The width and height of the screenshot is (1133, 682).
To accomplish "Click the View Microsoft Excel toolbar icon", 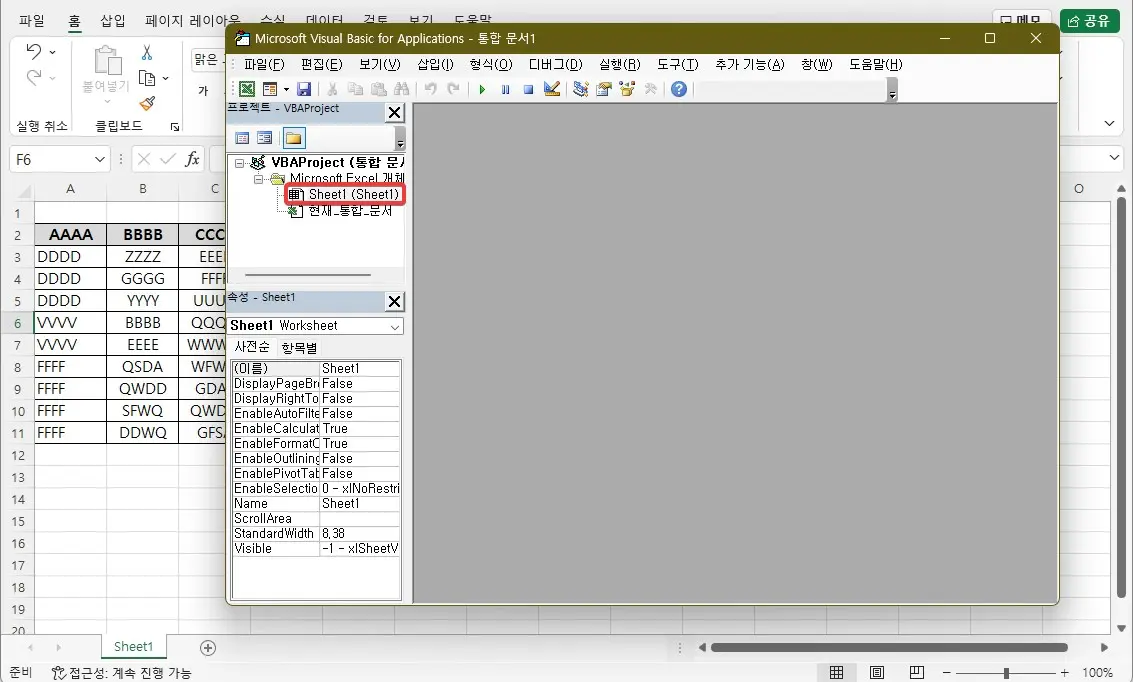I will pos(247,89).
